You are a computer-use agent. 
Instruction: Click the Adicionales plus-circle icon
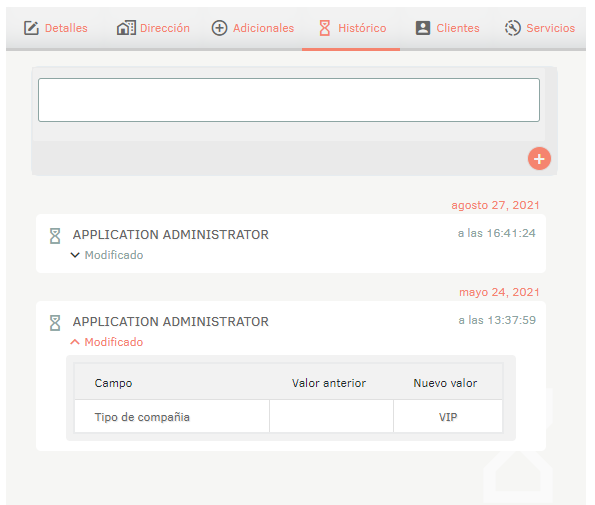point(219,28)
